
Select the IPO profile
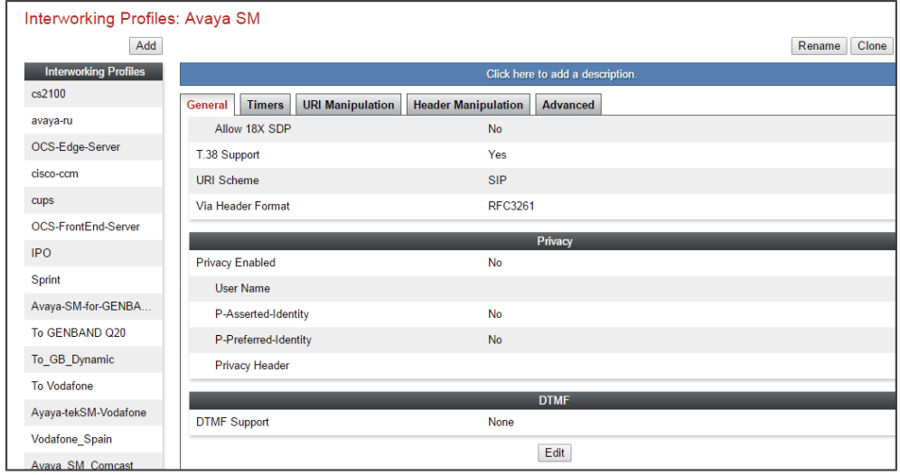pos(94,253)
